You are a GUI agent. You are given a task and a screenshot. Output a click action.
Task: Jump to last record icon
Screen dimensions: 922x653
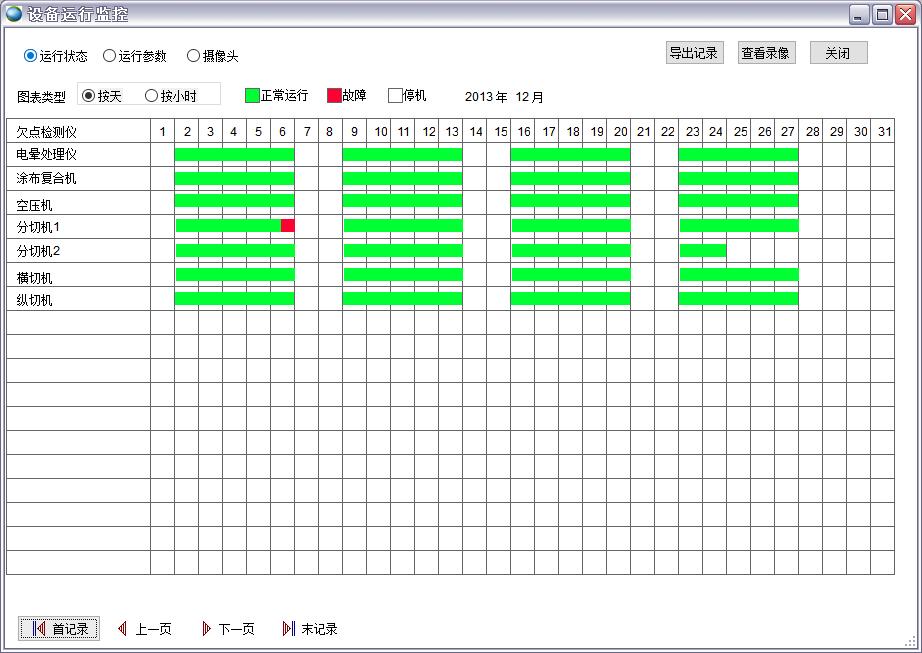[x=288, y=628]
